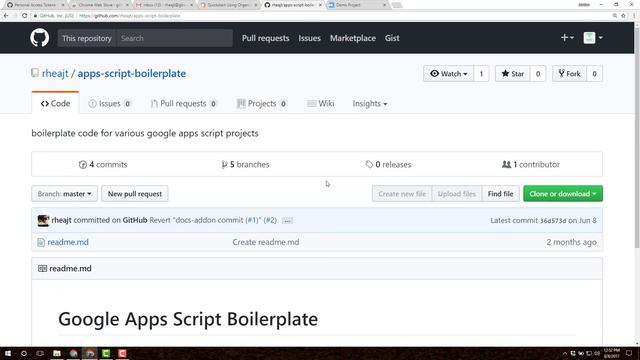The image size is (640, 360).
Task: Click the Find file button
Action: coord(500,194)
